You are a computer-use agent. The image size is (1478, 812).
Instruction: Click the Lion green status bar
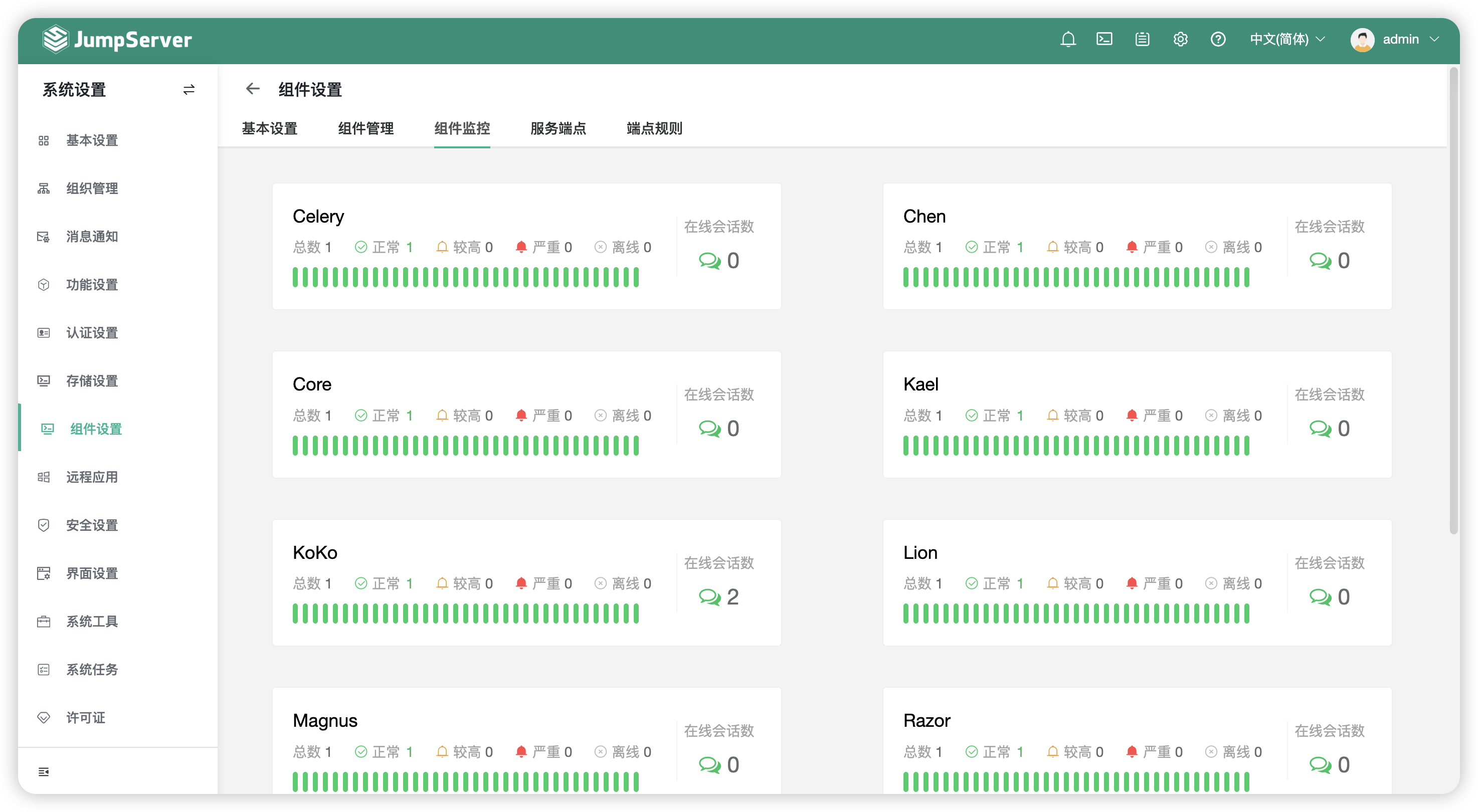(x=1076, y=614)
